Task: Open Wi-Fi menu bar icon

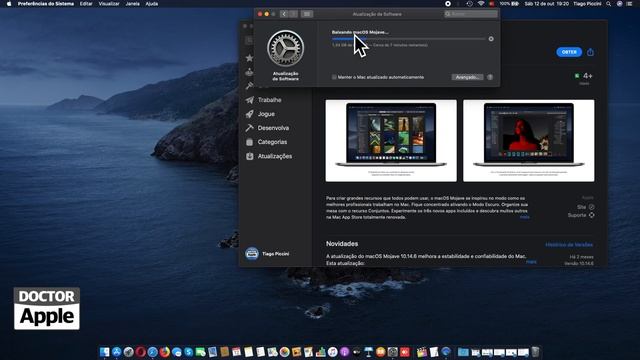Action: point(481,4)
